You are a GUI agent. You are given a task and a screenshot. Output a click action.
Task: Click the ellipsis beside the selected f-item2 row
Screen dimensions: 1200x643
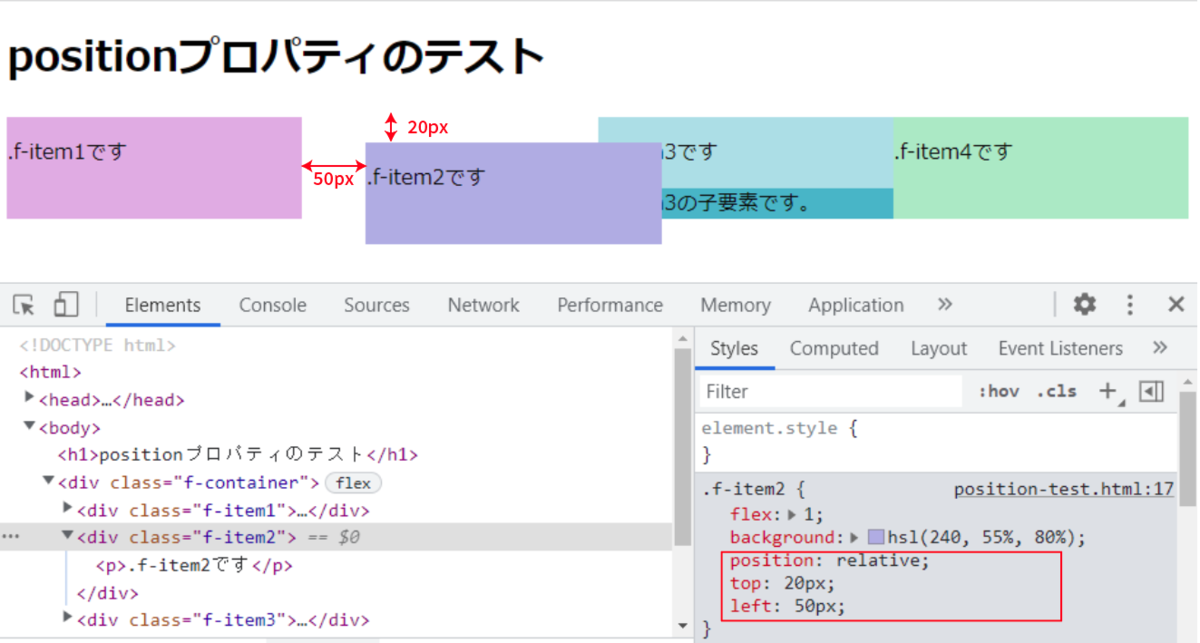pyautogui.click(x=10, y=537)
